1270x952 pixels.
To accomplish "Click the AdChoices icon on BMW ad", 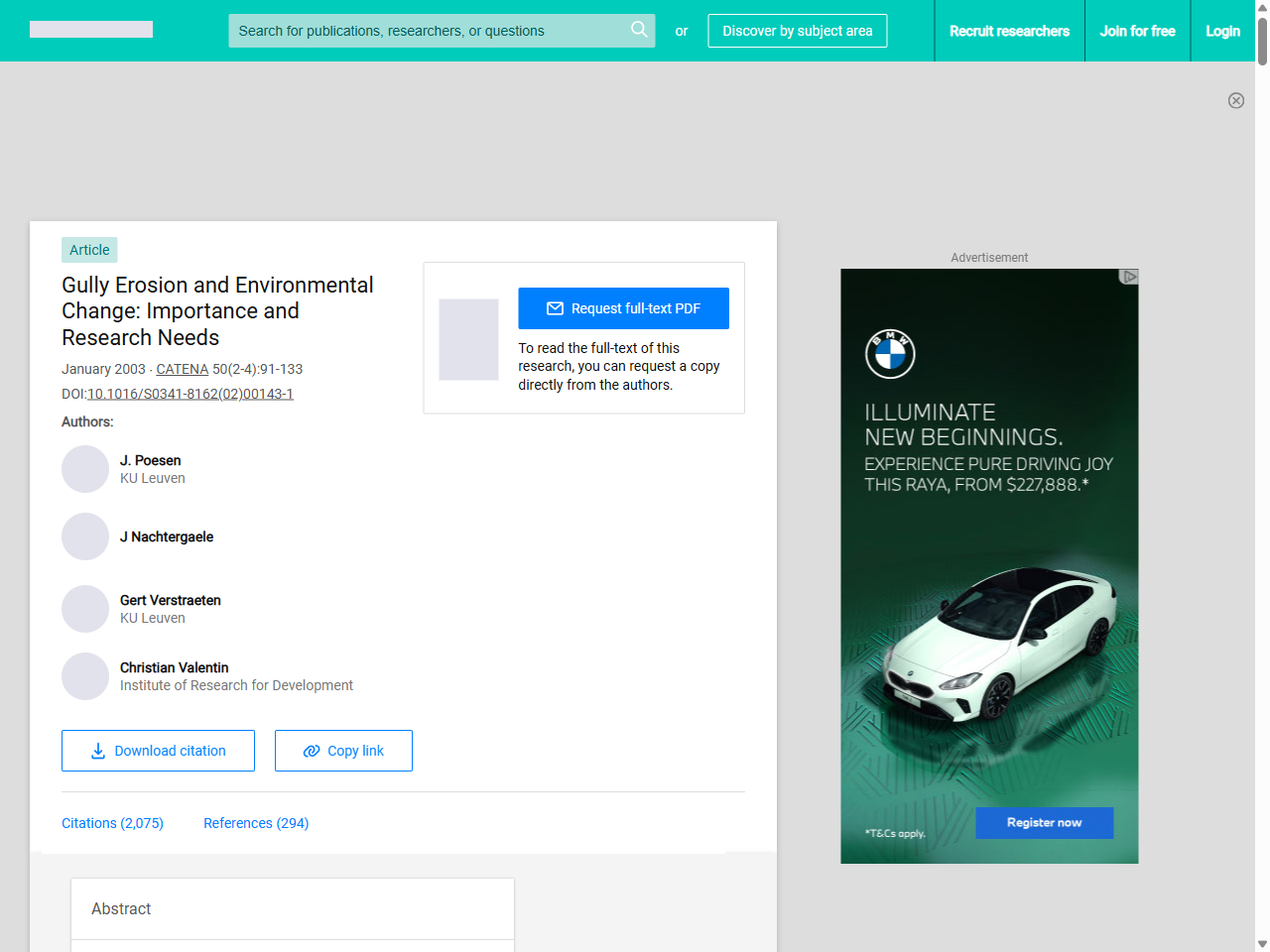I will point(1128,277).
